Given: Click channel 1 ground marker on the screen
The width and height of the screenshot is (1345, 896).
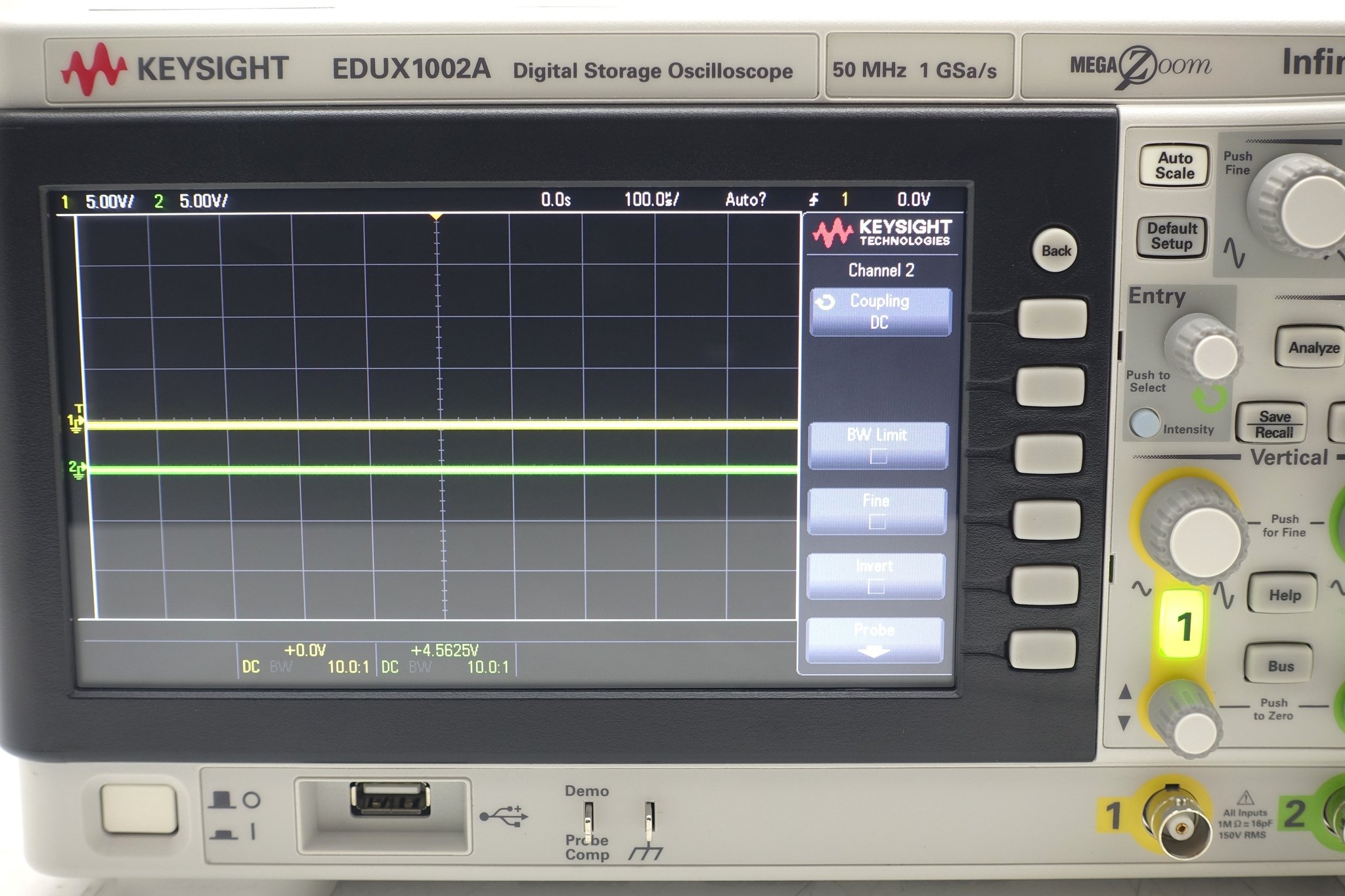Looking at the screenshot, I should [76, 423].
